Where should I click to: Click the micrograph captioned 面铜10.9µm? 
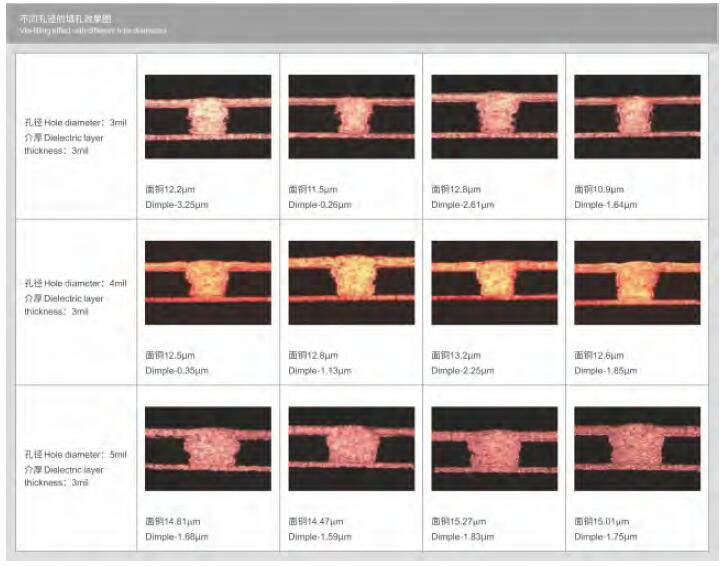coord(637,116)
